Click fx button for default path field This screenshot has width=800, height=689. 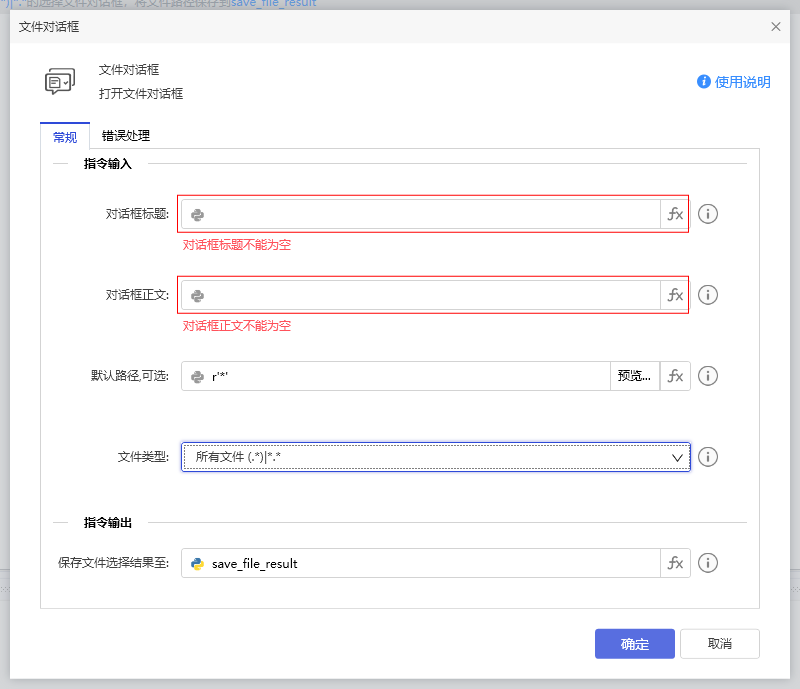coord(675,376)
